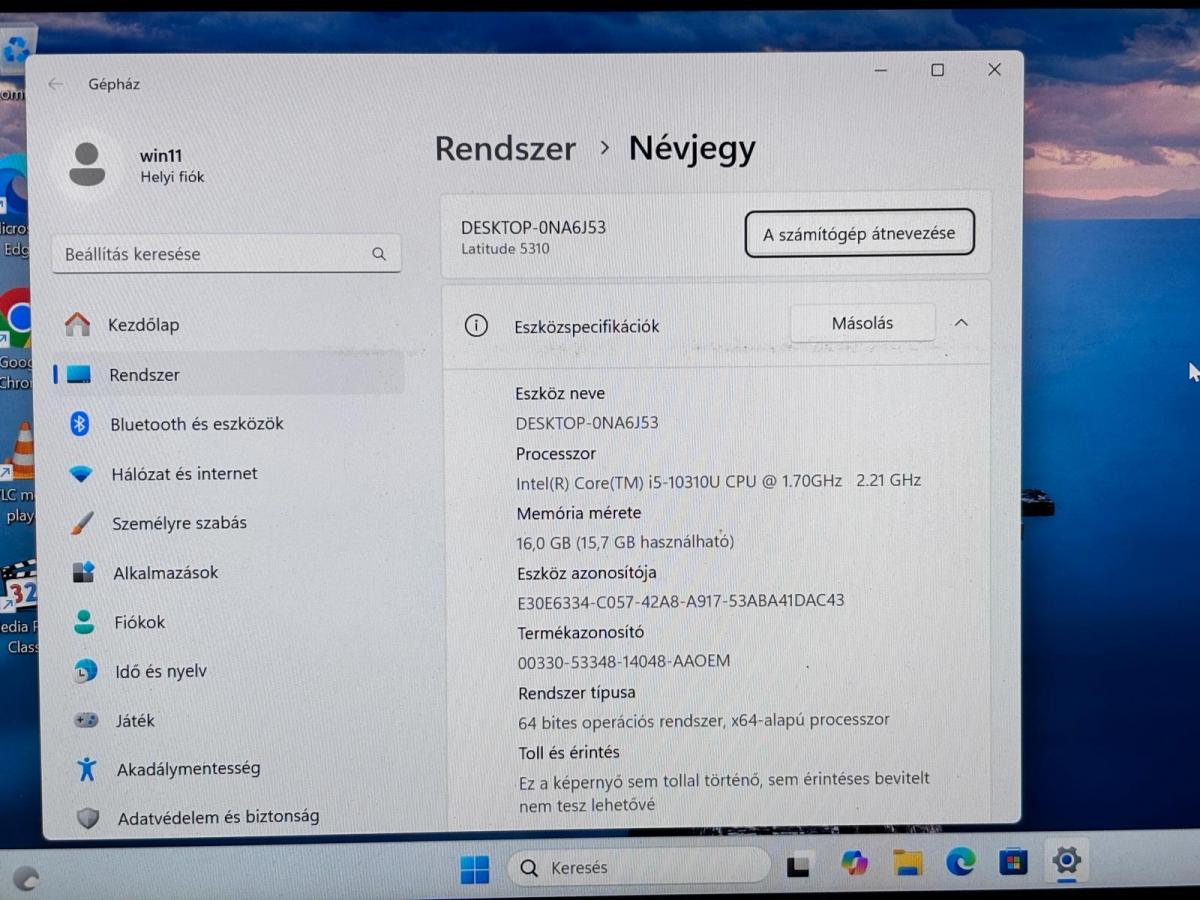Open Microsoft Store on the taskbar
The width and height of the screenshot is (1200, 900).
click(x=1013, y=861)
